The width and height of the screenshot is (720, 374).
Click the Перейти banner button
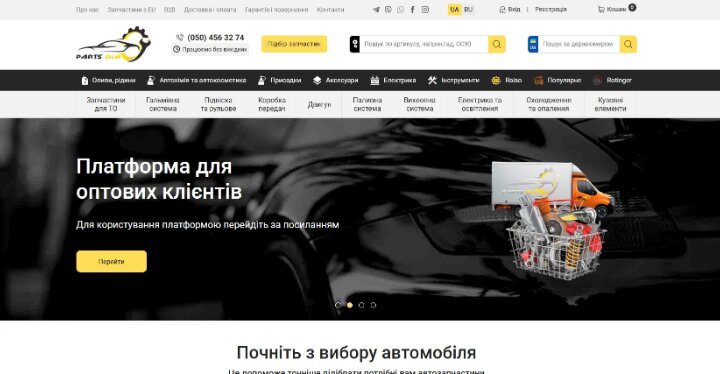tap(112, 261)
